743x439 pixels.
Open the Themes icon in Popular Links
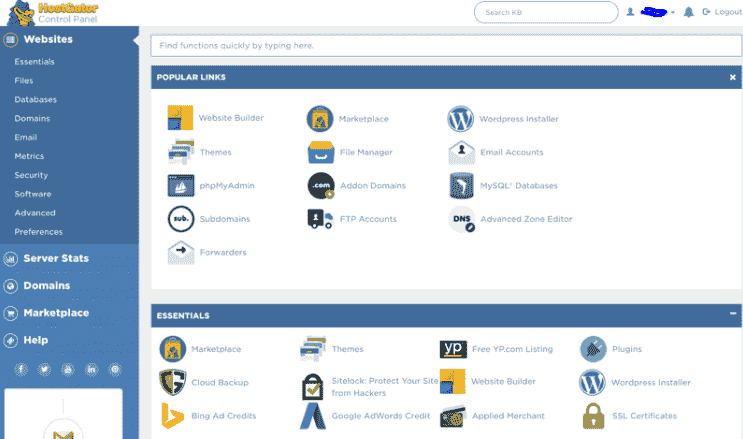pyautogui.click(x=181, y=152)
